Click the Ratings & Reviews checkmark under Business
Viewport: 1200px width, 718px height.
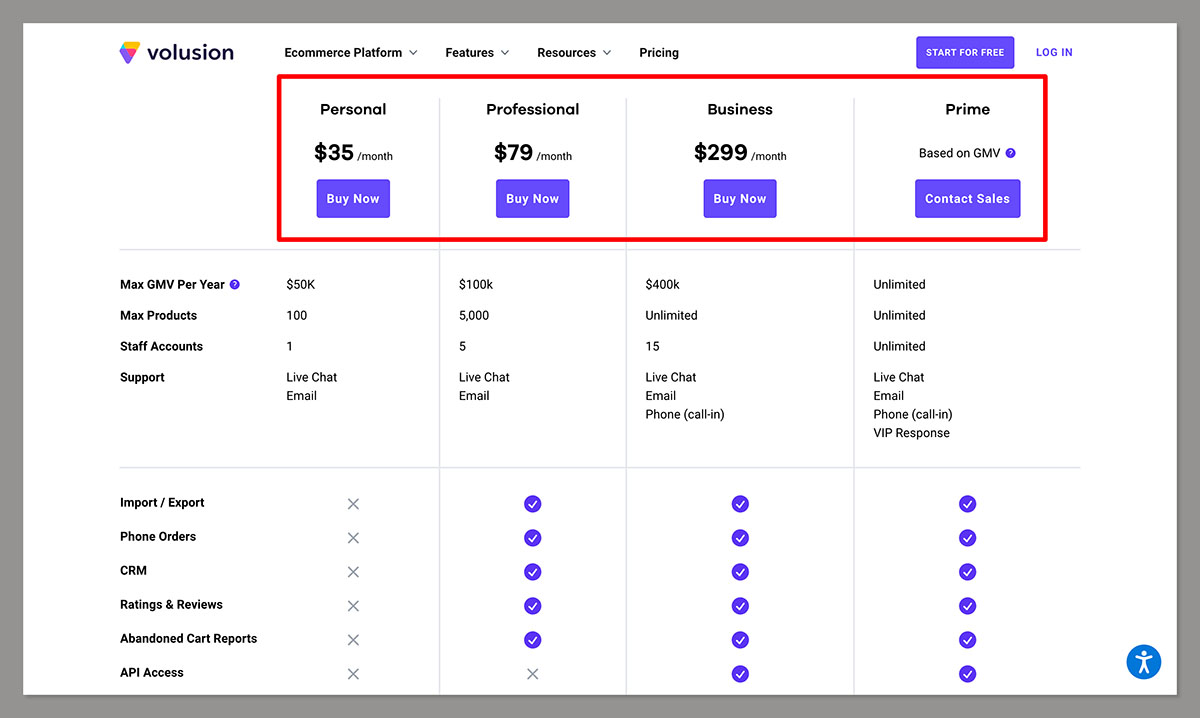coord(740,605)
